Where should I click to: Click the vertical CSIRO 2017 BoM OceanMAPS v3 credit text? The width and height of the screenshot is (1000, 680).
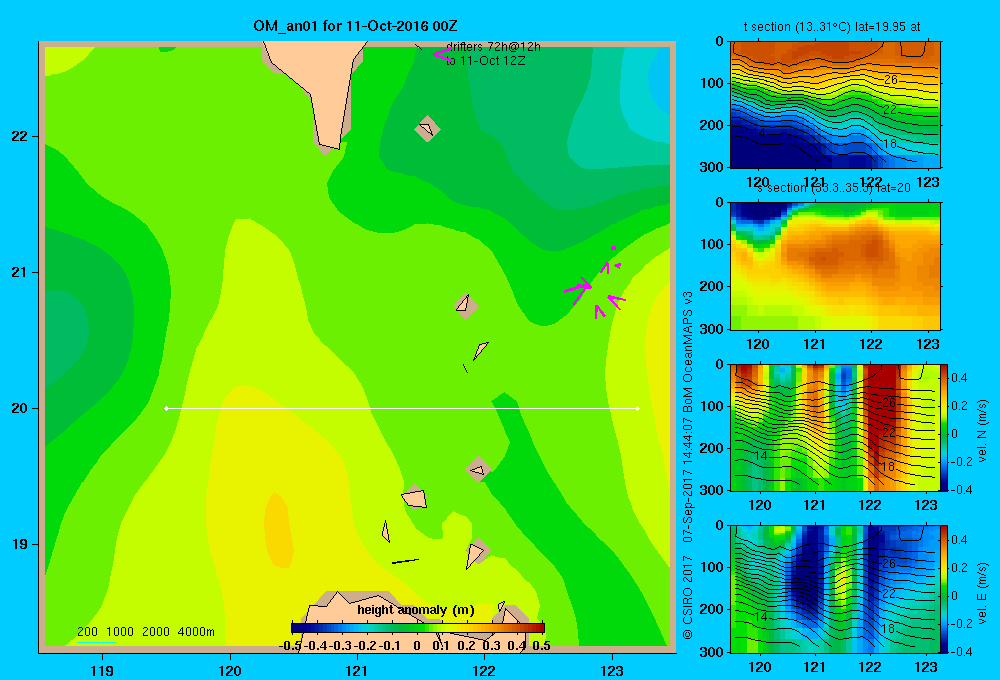[x=688, y=465]
